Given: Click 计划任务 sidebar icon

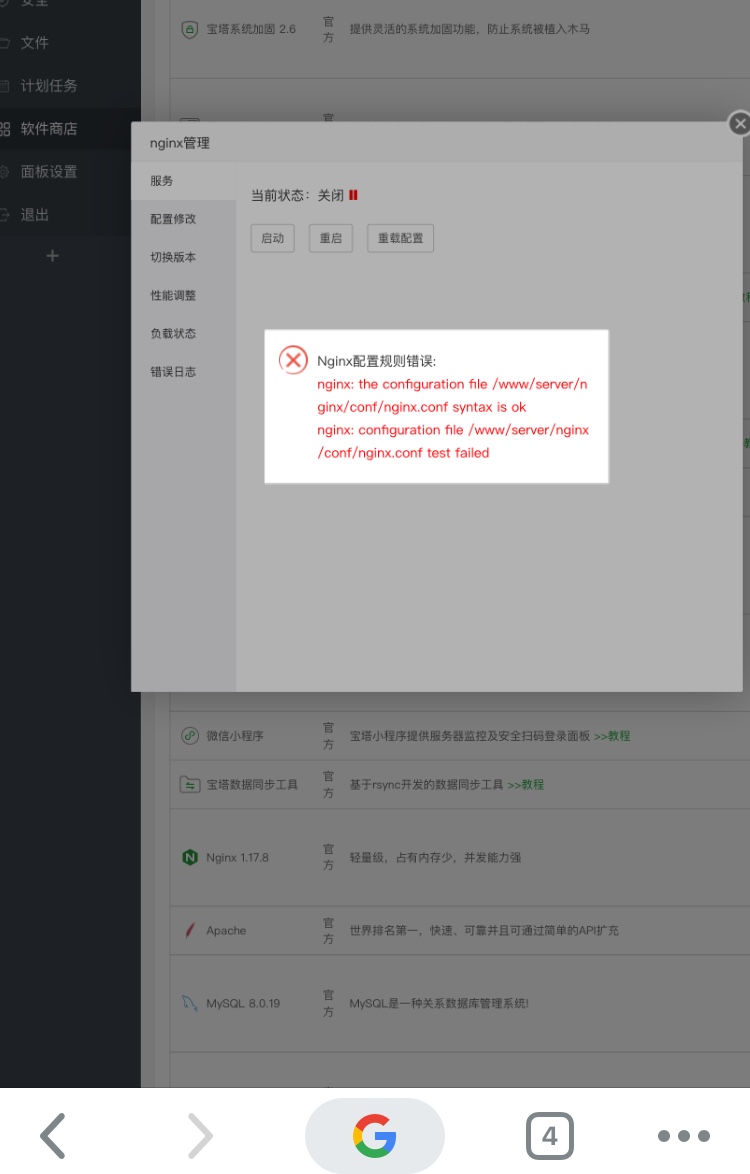Looking at the screenshot, I should [4, 85].
